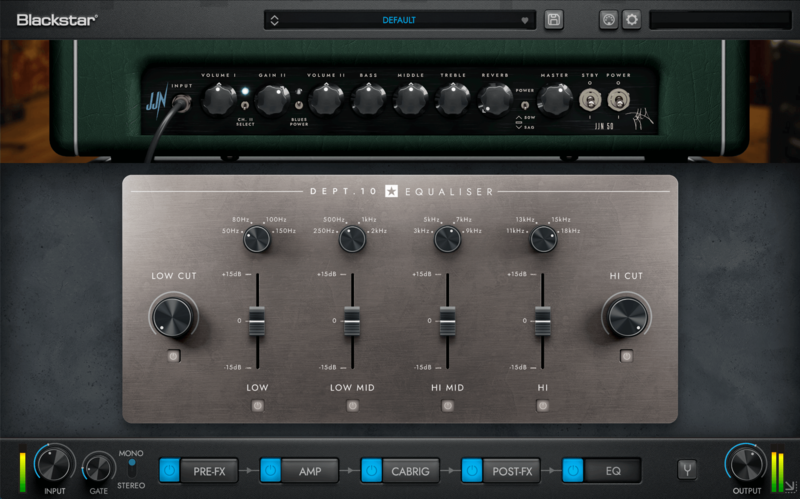Click the TREBLE amp knob
This screenshot has width=800, height=499.
point(453,99)
